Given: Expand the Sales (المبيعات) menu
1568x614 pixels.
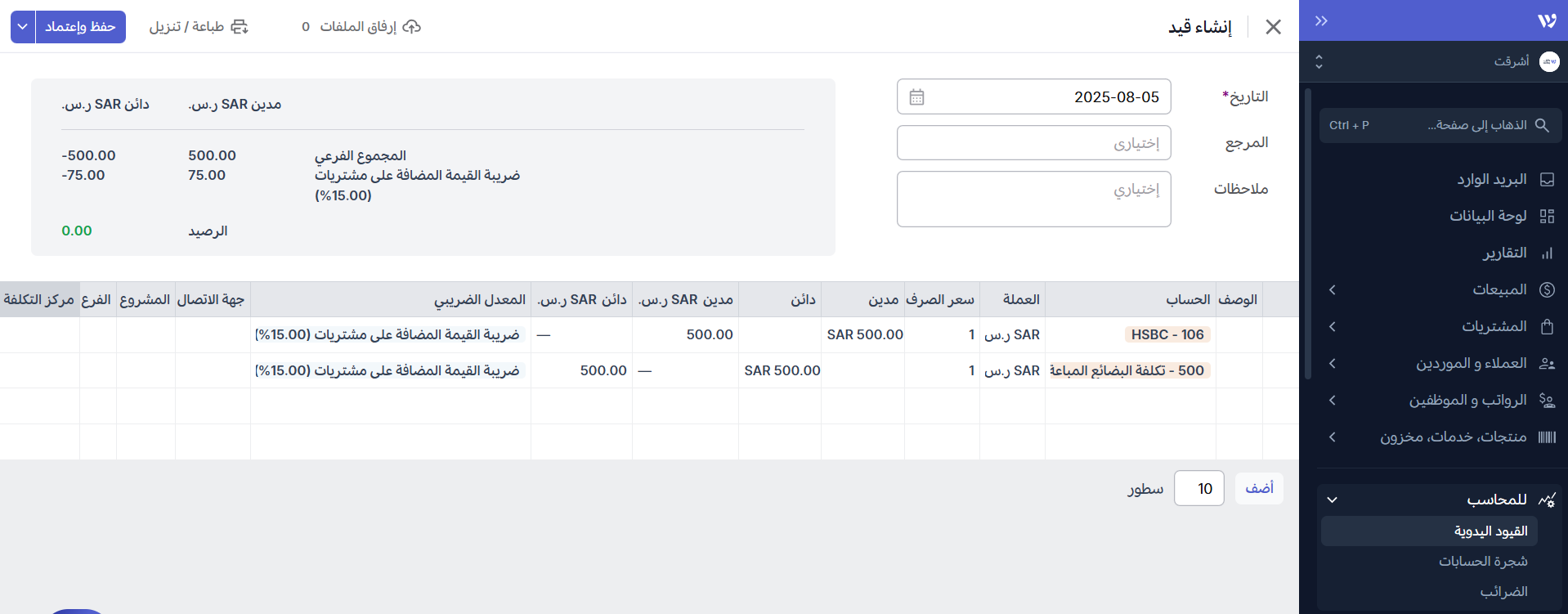Looking at the screenshot, I should [1333, 289].
